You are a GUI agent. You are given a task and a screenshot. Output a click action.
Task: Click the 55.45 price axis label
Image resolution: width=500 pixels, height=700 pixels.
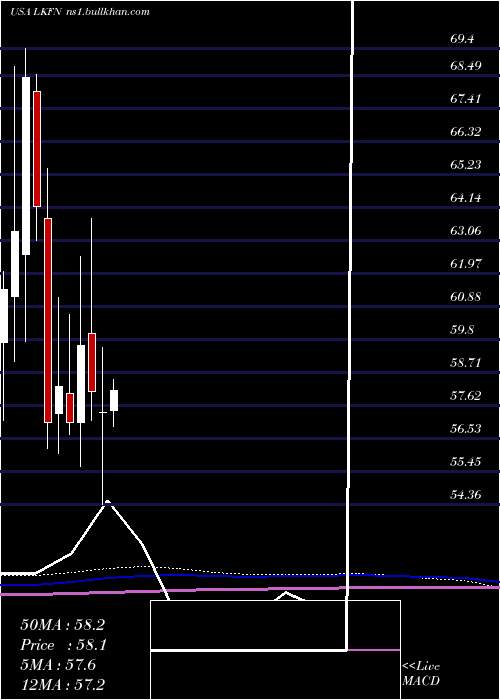[466, 462]
